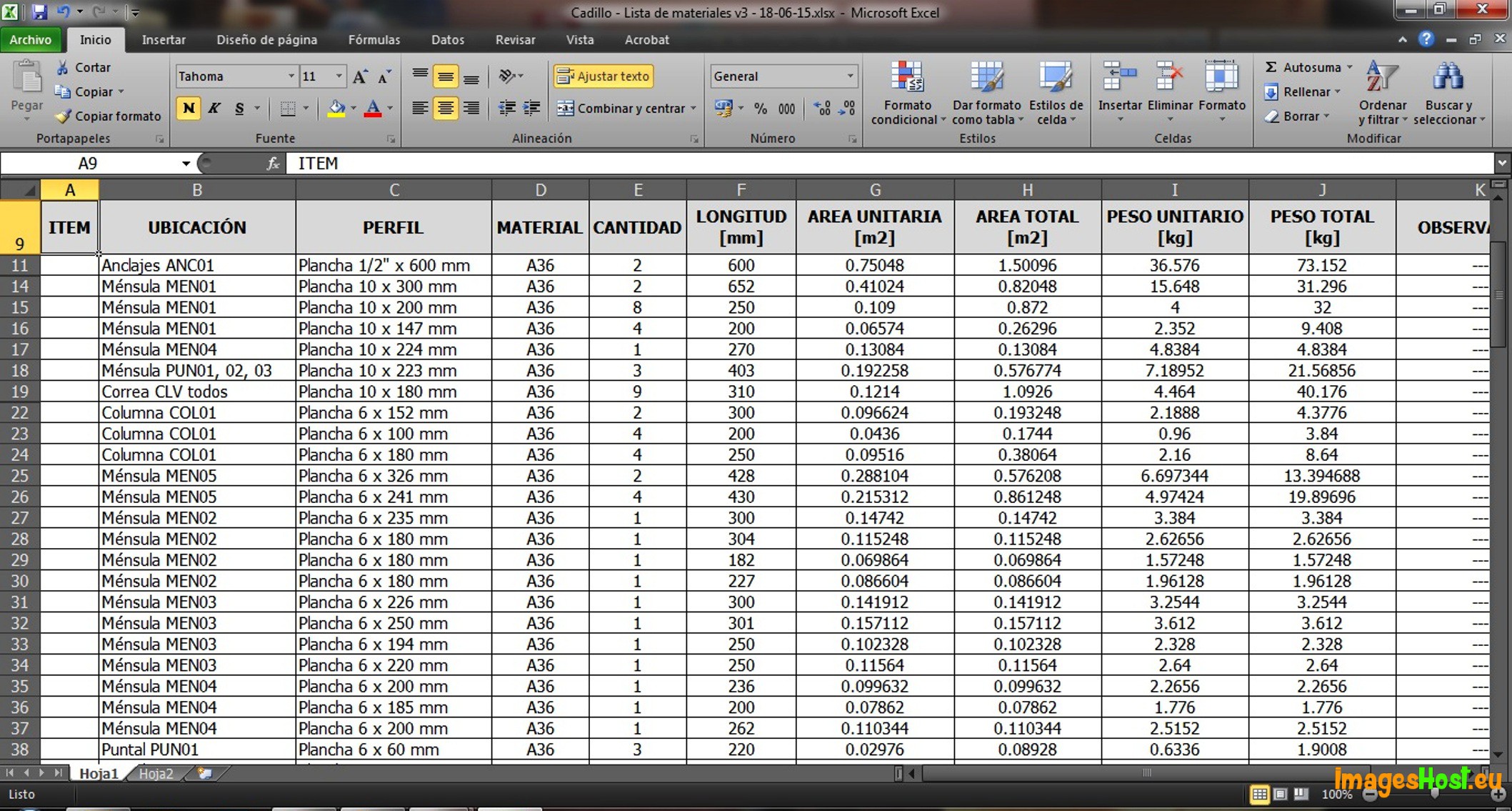Toggle top vertical alignment
The width and height of the screenshot is (1512, 811).
420,76
